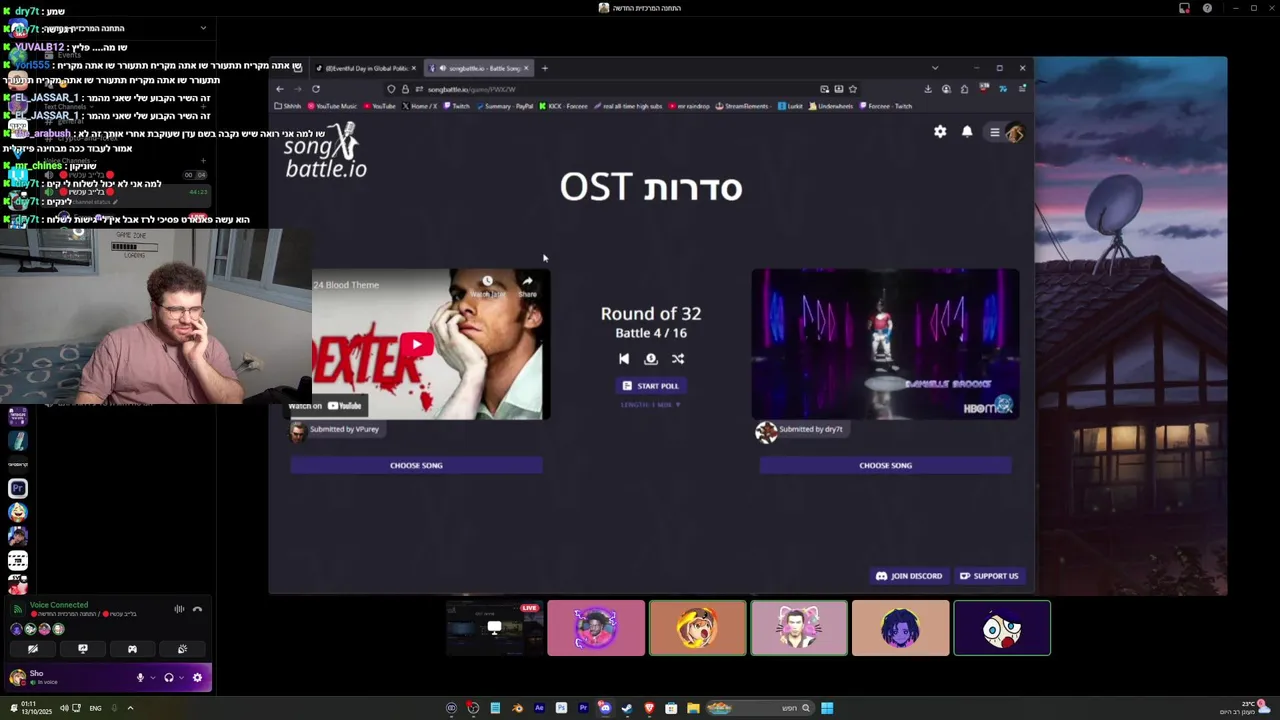Image resolution: width=1280 pixels, height=720 pixels.
Task: Mute the Discord microphone
Action: [x=140, y=678]
